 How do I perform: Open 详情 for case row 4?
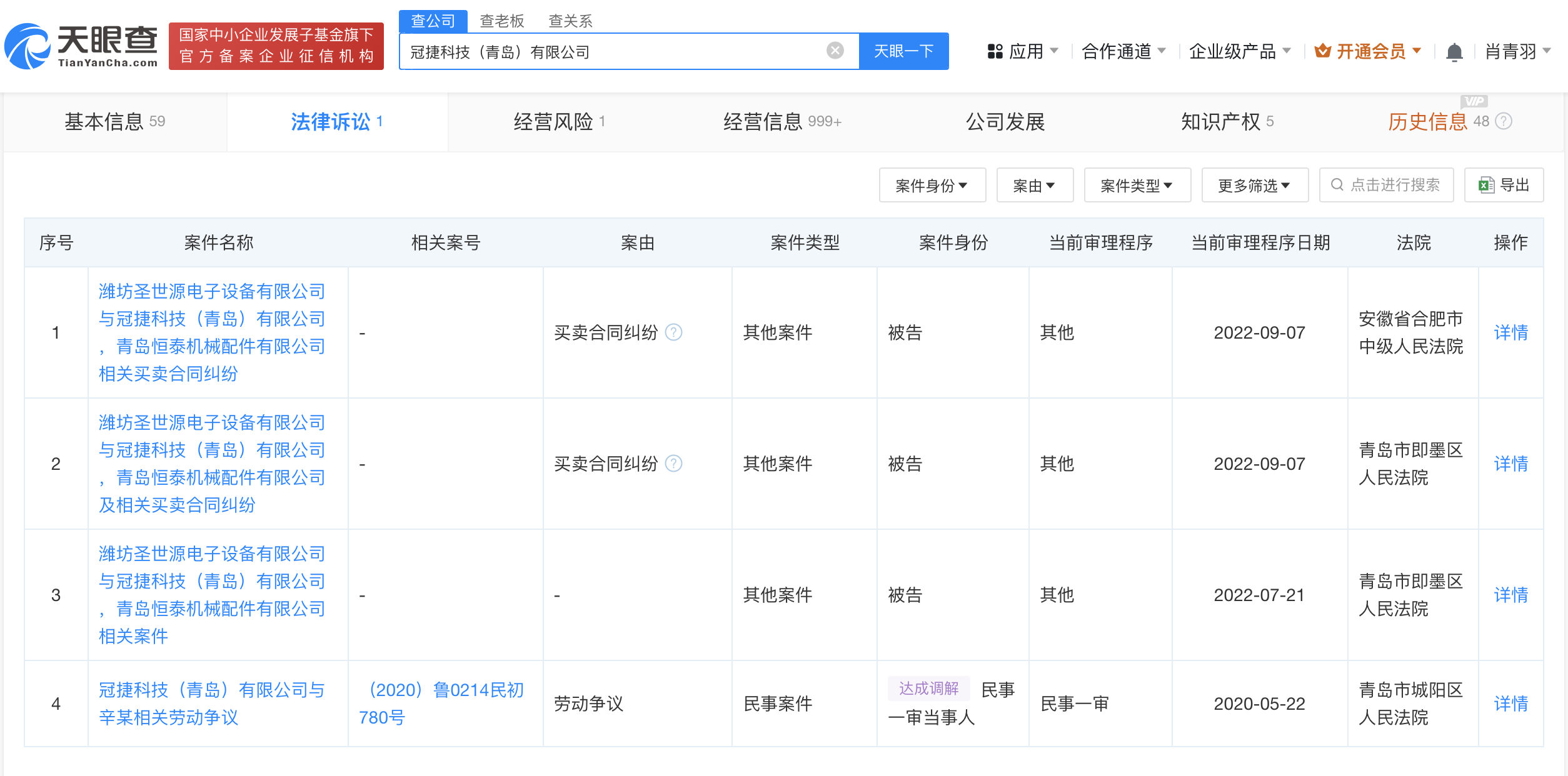pos(1510,704)
